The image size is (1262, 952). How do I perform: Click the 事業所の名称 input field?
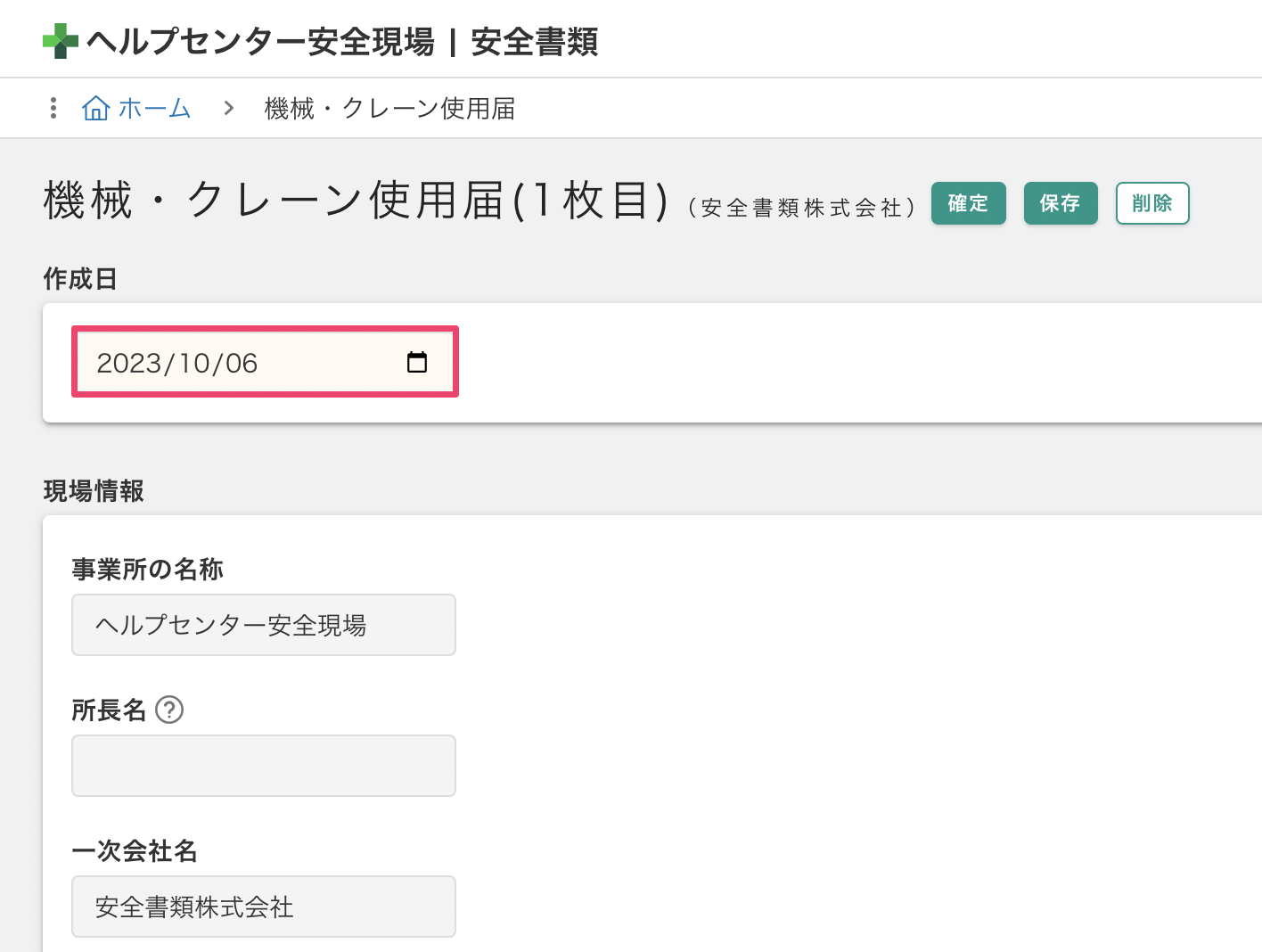[x=264, y=625]
